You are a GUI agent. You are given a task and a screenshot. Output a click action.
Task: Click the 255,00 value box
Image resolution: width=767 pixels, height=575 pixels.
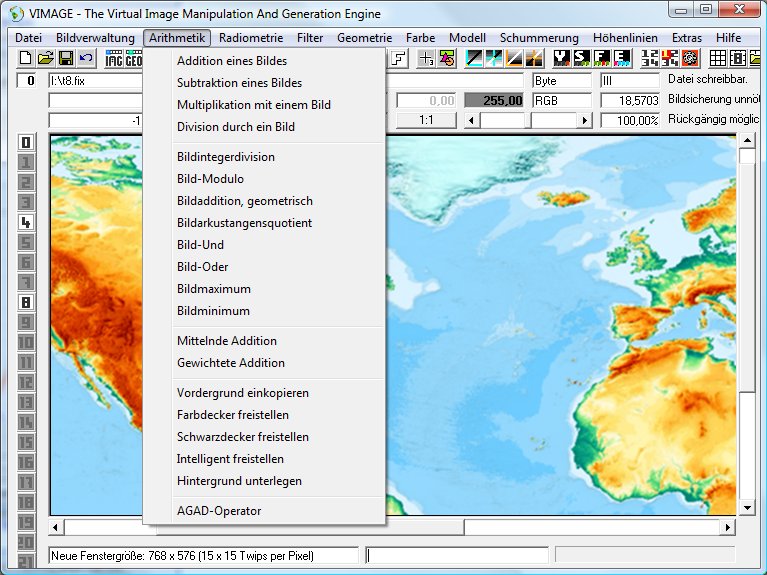click(494, 101)
